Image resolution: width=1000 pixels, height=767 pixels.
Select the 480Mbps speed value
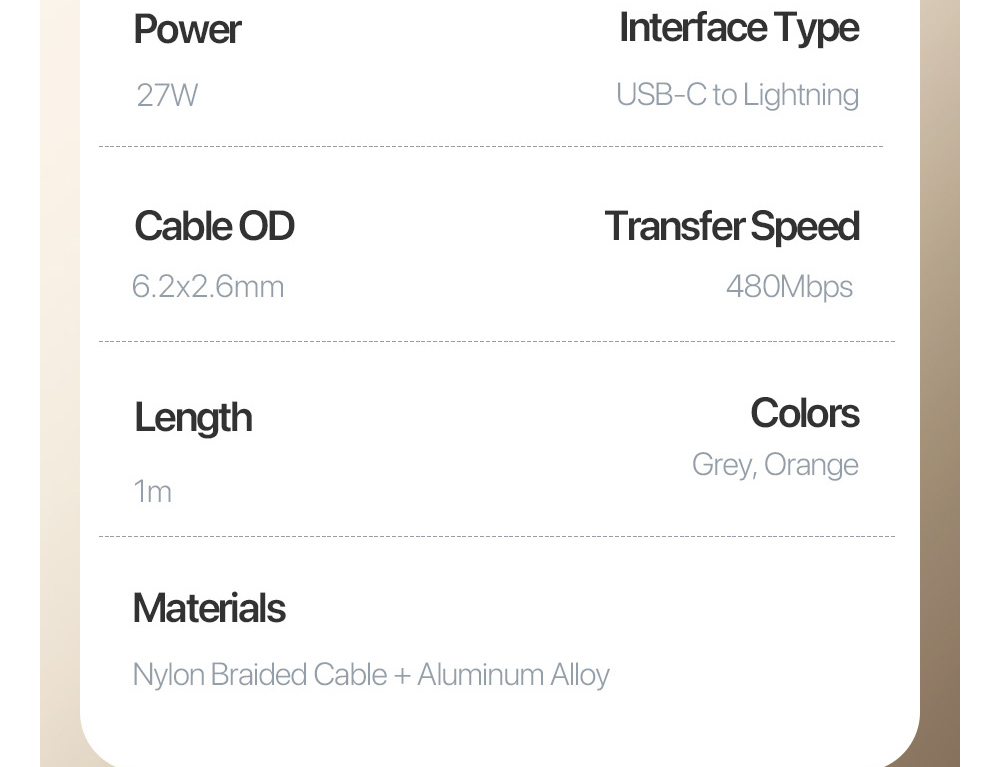pos(789,287)
